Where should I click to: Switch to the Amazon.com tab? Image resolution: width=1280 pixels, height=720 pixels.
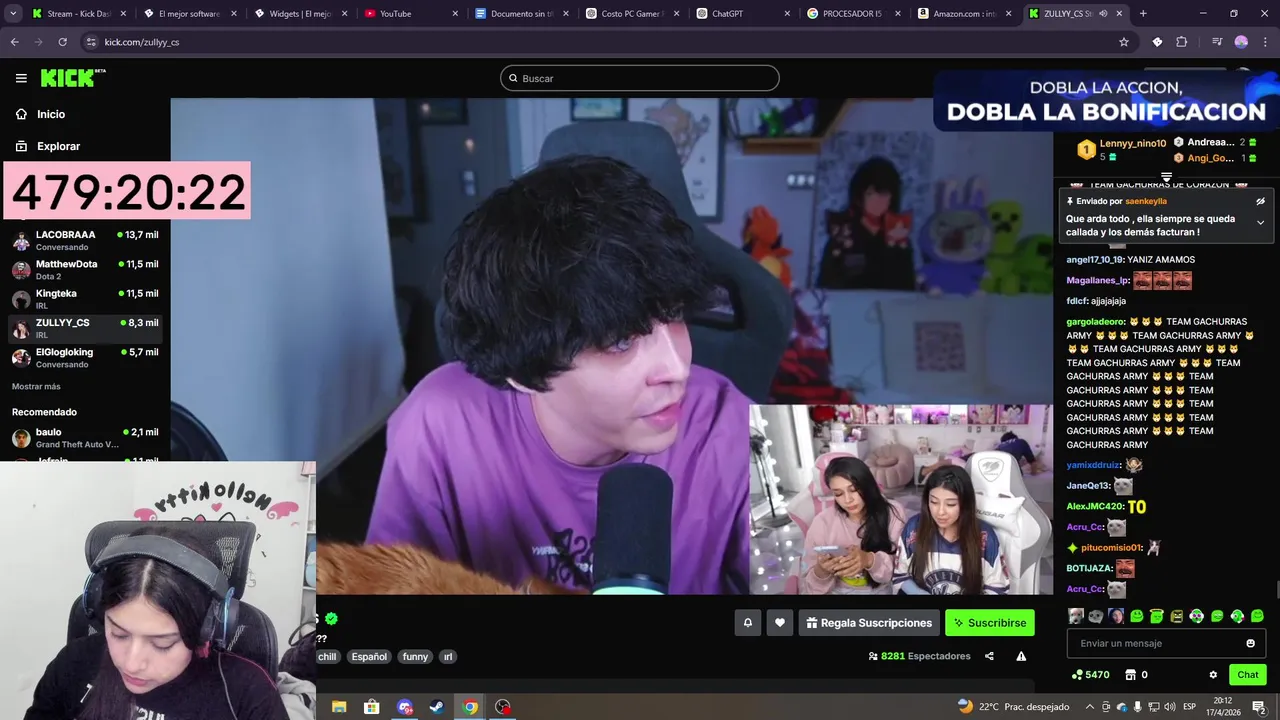(x=964, y=14)
